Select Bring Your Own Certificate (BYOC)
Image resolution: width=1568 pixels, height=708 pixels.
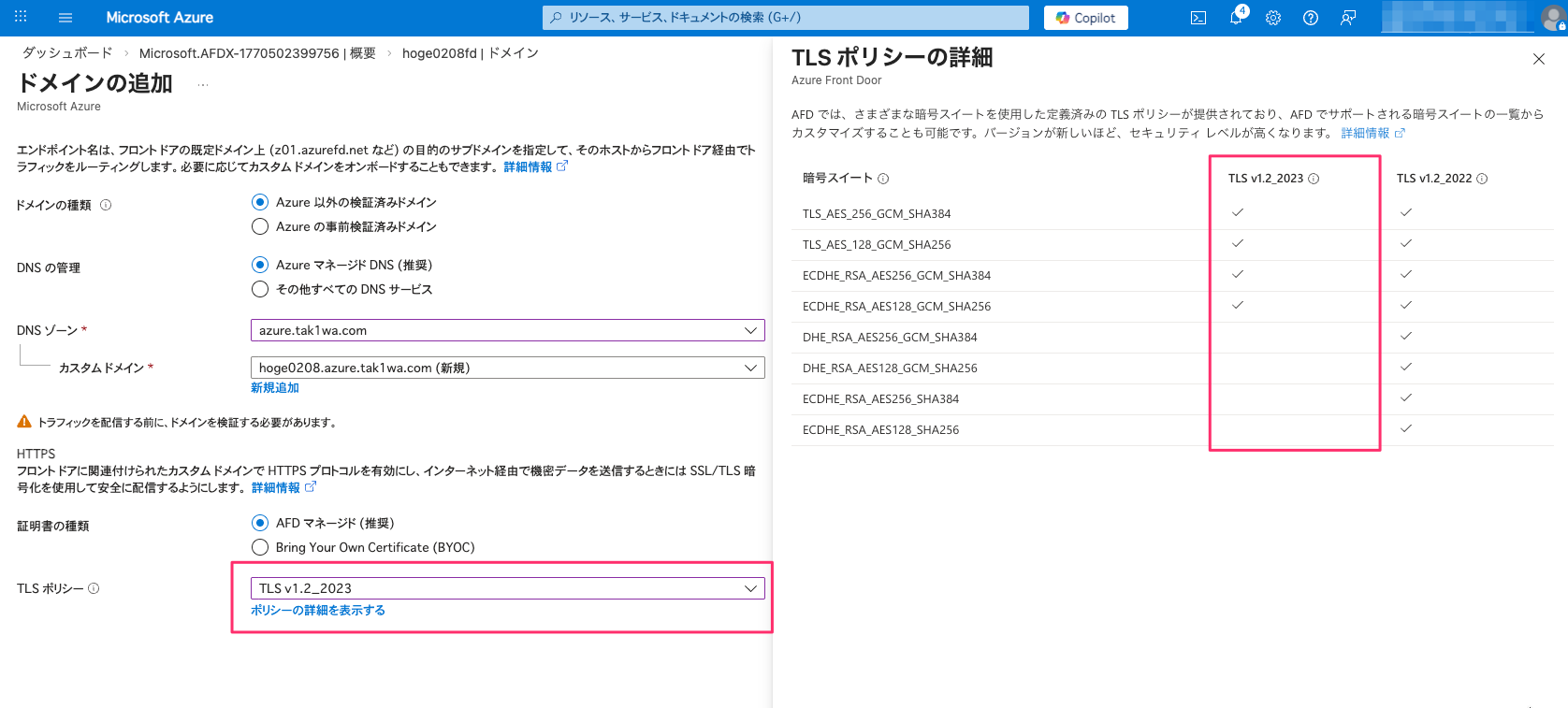click(x=364, y=547)
